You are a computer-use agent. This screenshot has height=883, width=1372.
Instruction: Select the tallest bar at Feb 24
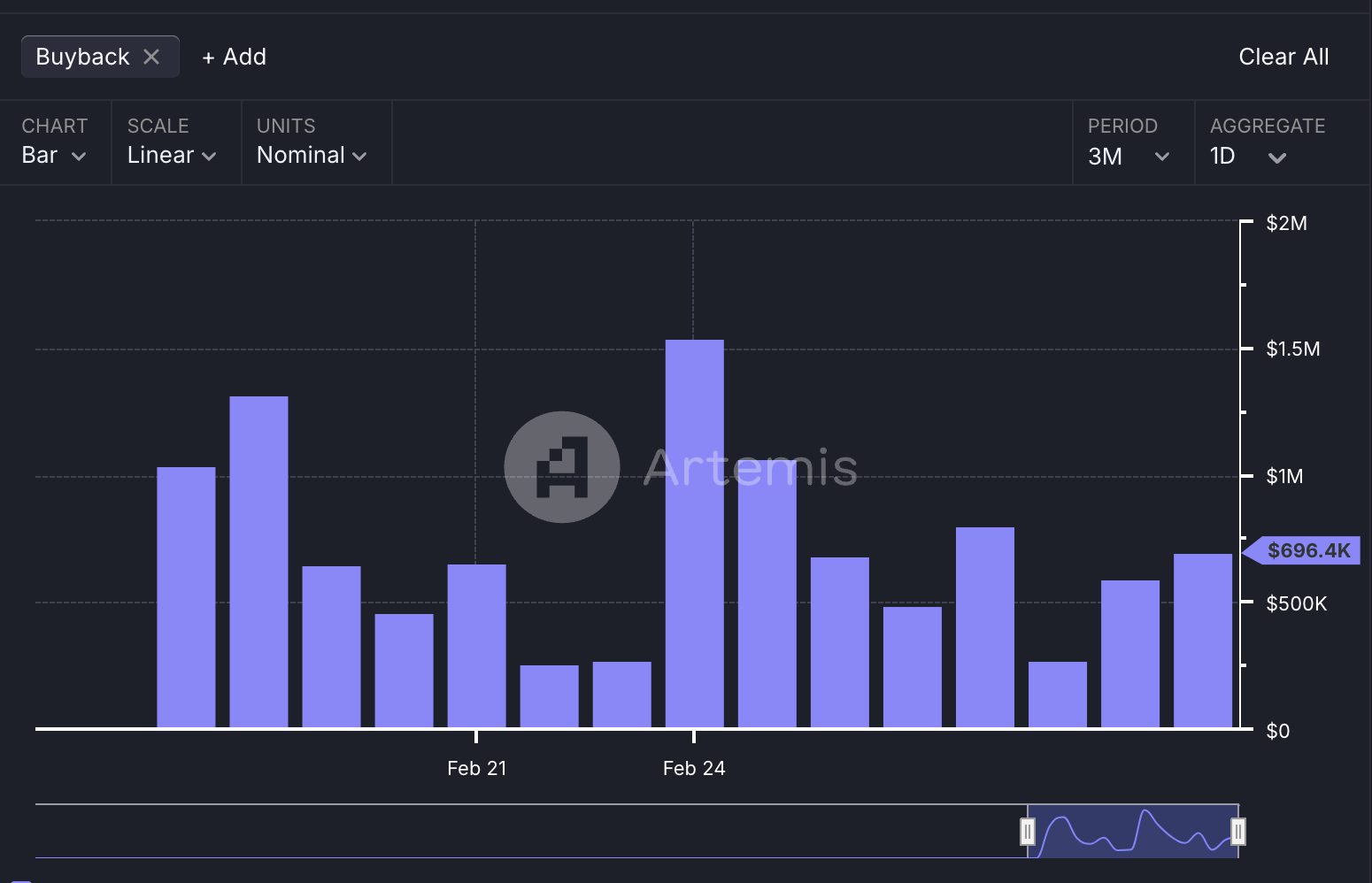pyautogui.click(x=694, y=531)
